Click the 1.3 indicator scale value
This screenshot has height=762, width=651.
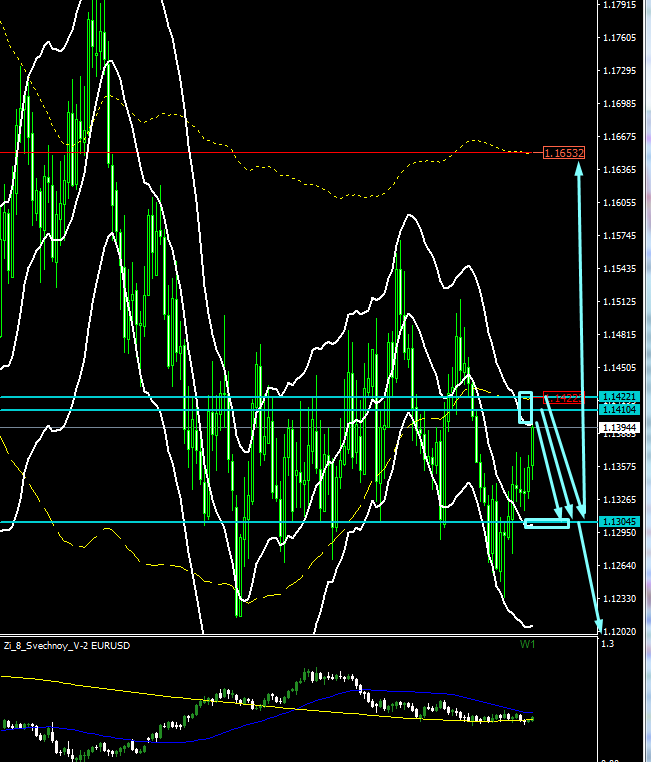click(x=608, y=644)
